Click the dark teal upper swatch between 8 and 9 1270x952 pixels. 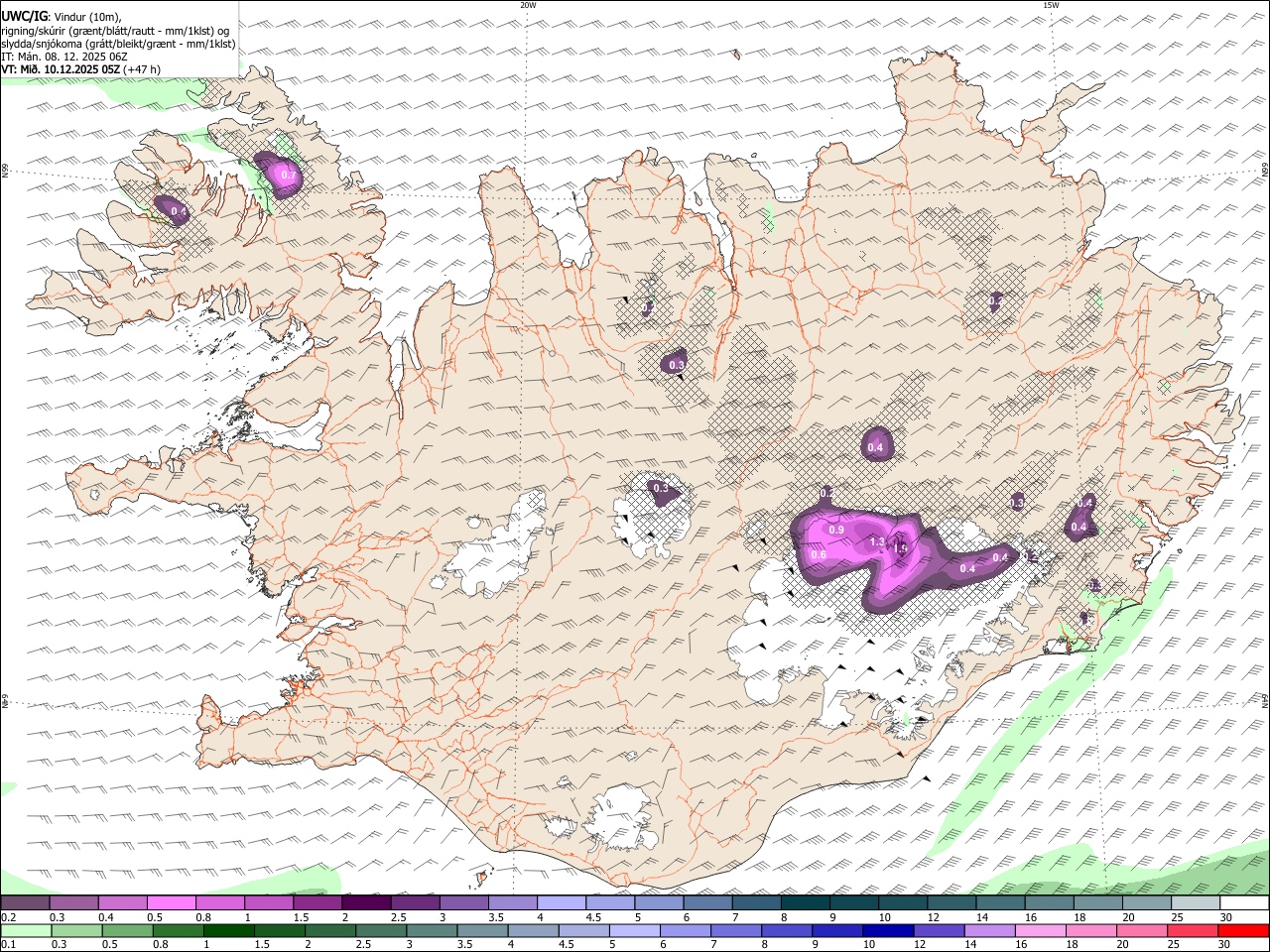(x=806, y=903)
